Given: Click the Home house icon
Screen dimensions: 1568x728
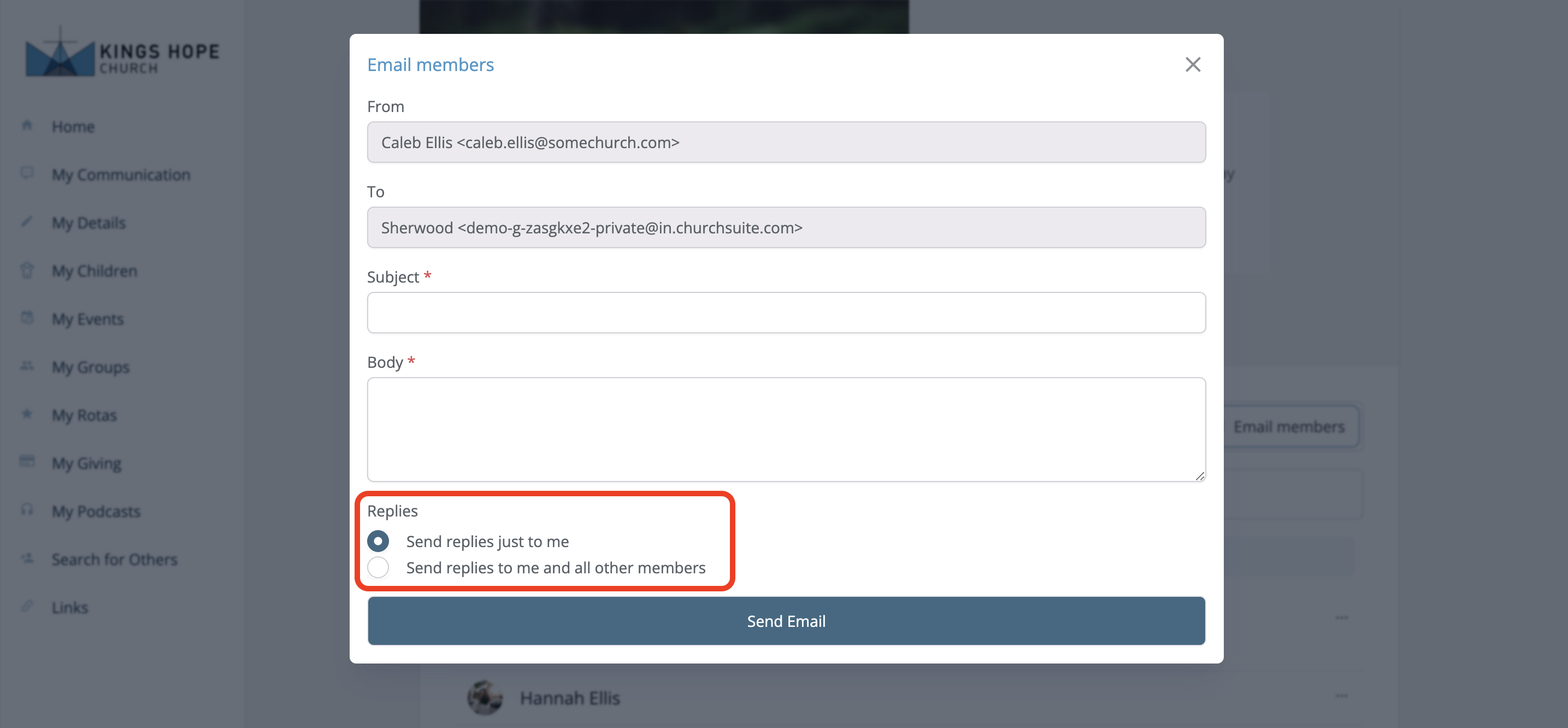Looking at the screenshot, I should [27, 125].
